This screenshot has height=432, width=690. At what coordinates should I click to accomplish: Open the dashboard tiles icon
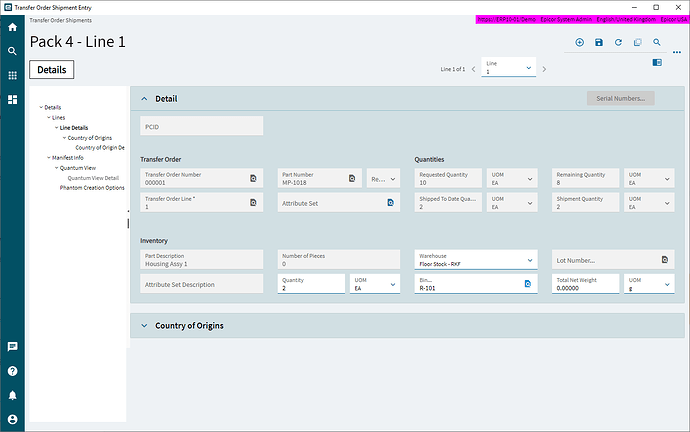pyautogui.click(x=12, y=100)
